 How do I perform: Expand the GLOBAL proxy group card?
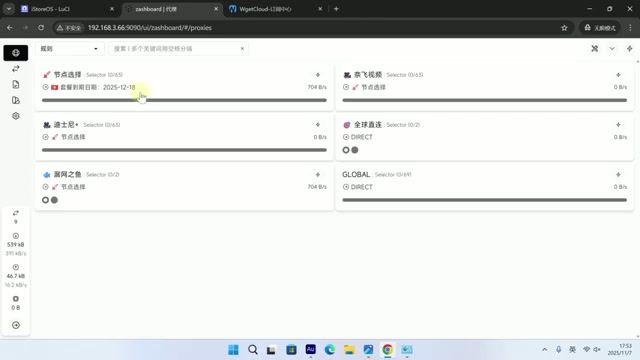click(484, 186)
